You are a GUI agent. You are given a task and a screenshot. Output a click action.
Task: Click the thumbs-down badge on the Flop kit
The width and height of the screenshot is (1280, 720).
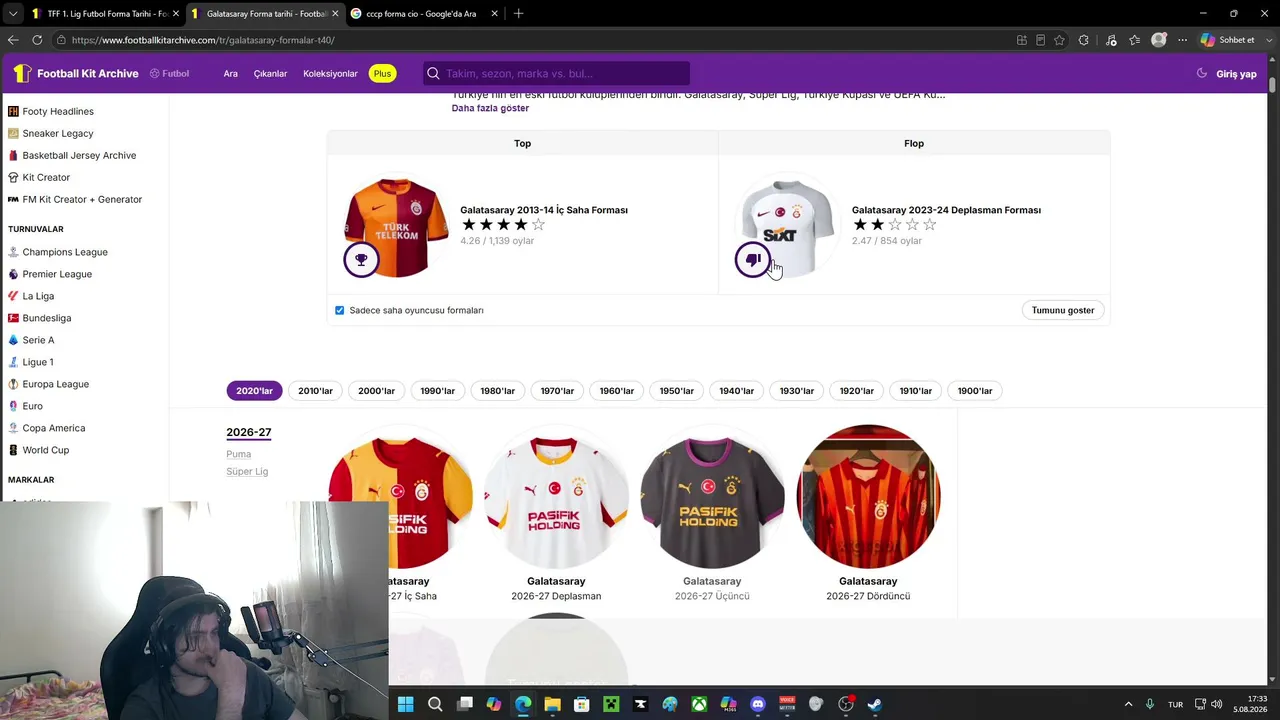752,260
